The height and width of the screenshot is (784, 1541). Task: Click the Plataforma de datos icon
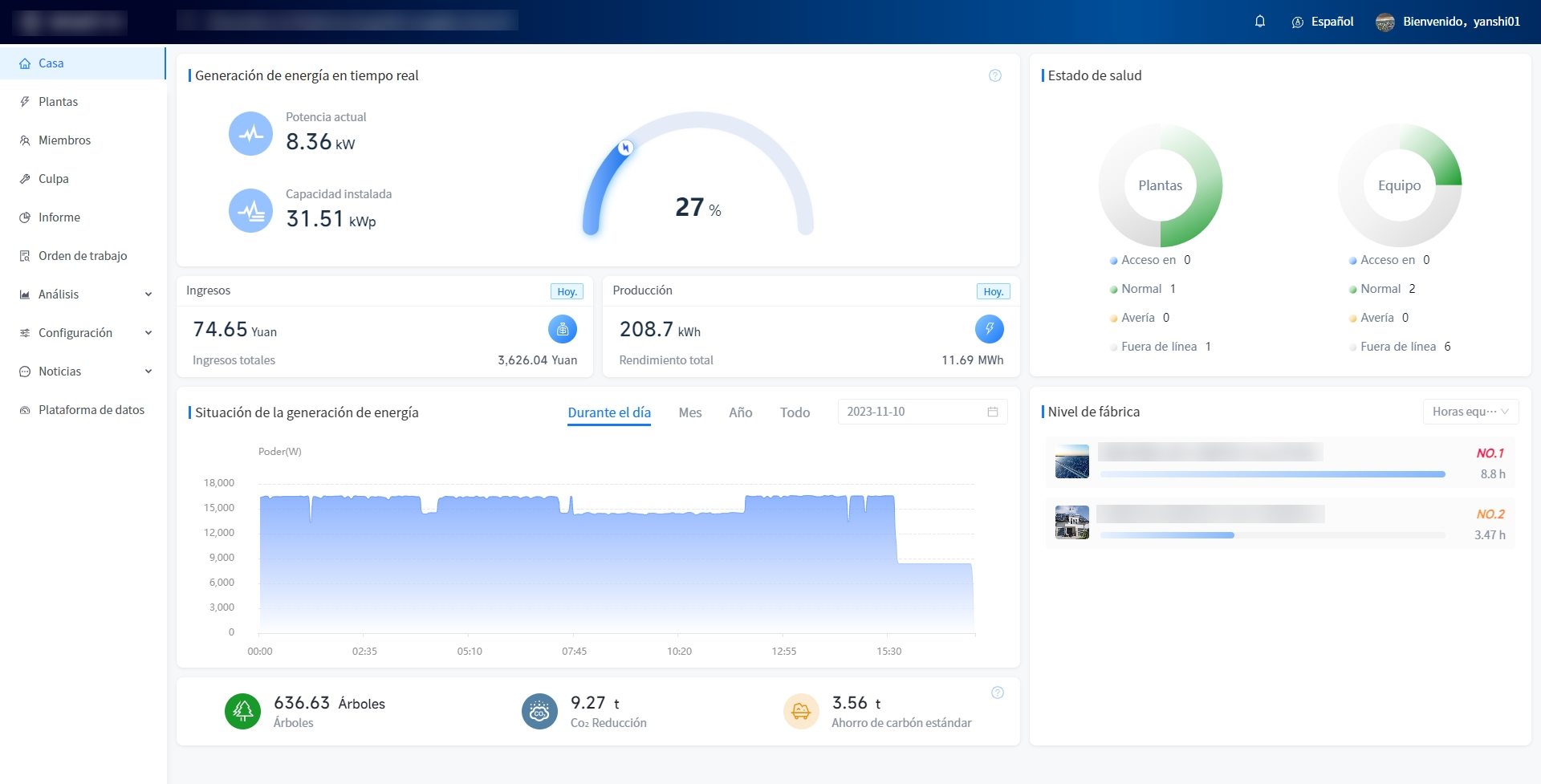point(25,410)
